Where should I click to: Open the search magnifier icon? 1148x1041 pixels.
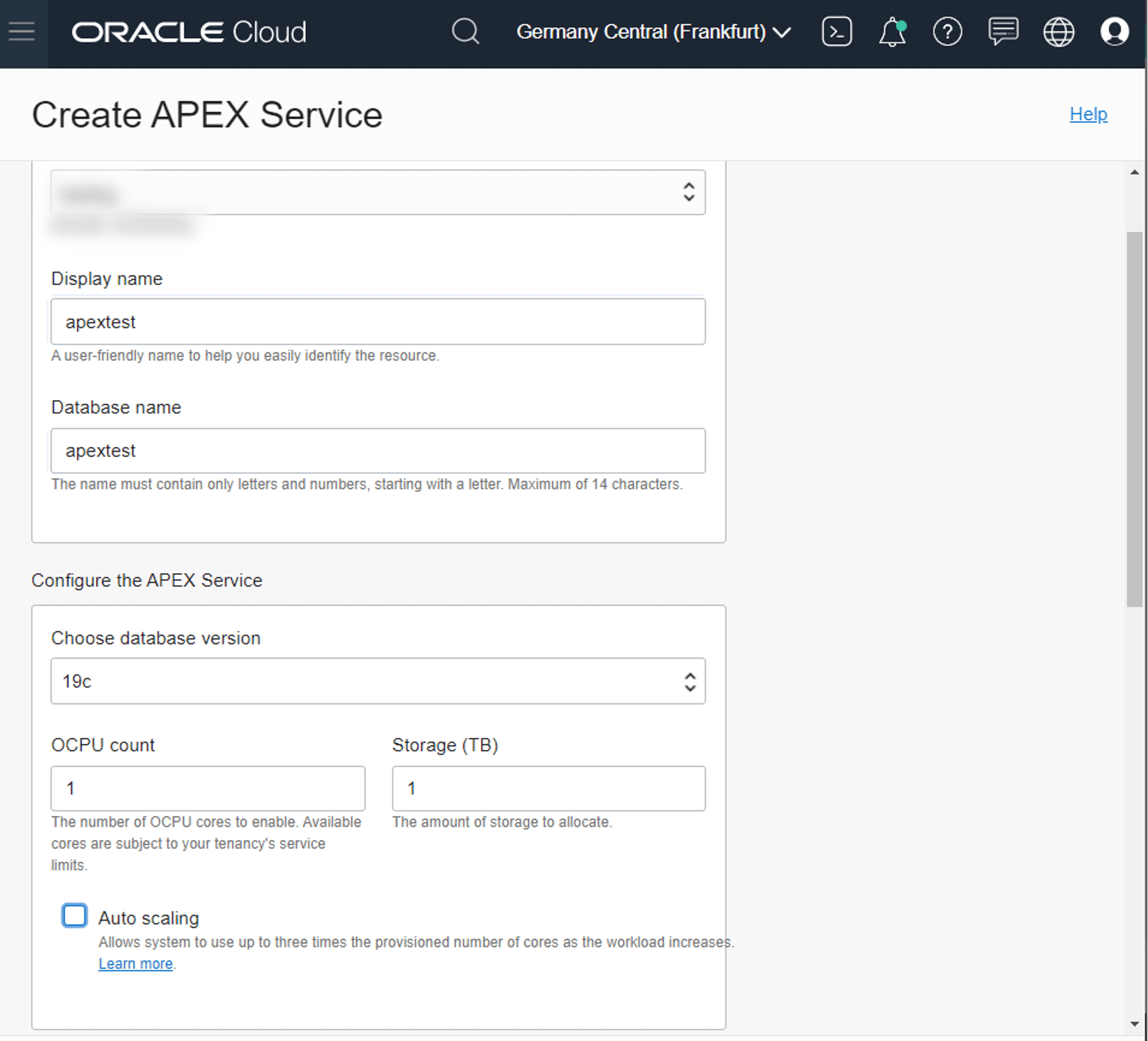[466, 31]
